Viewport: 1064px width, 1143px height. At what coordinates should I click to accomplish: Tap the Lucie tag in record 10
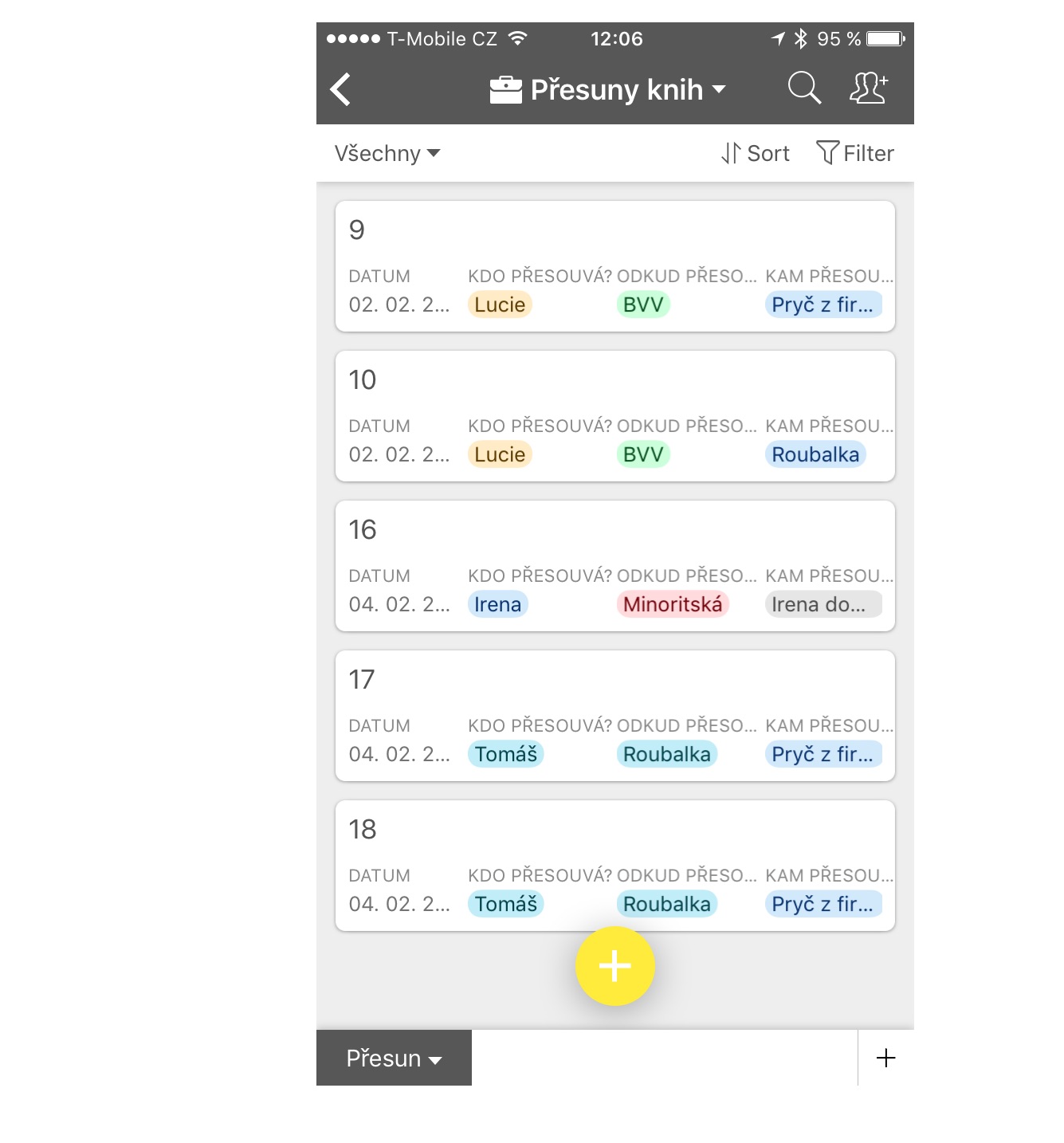tap(500, 454)
